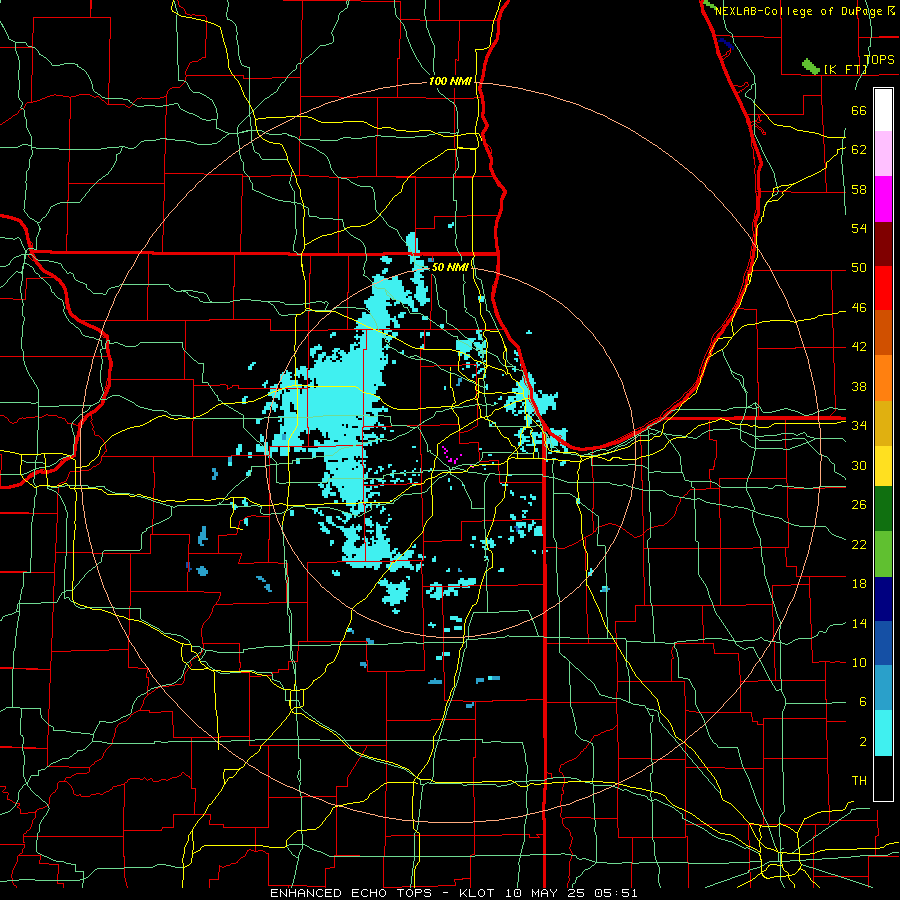This screenshot has height=900, width=900.
Task: Click the light green 22 kft legend swatch
Action: [x=883, y=554]
